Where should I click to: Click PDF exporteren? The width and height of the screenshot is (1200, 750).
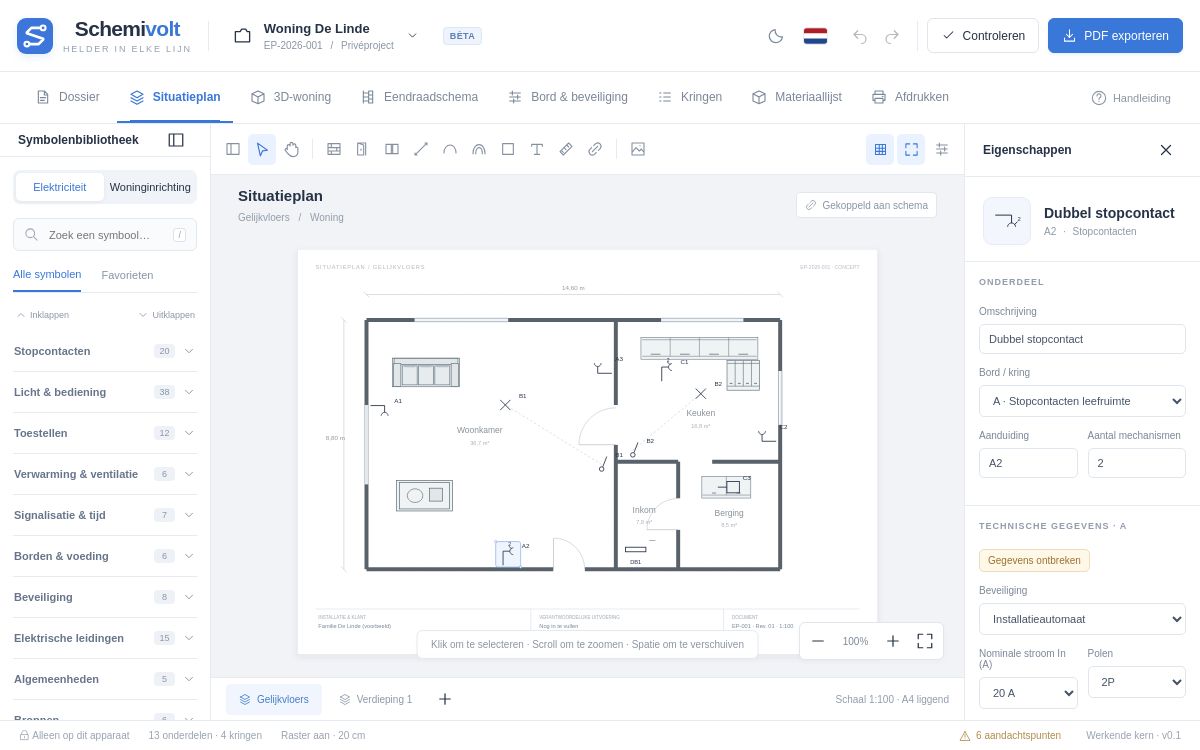tap(1115, 36)
